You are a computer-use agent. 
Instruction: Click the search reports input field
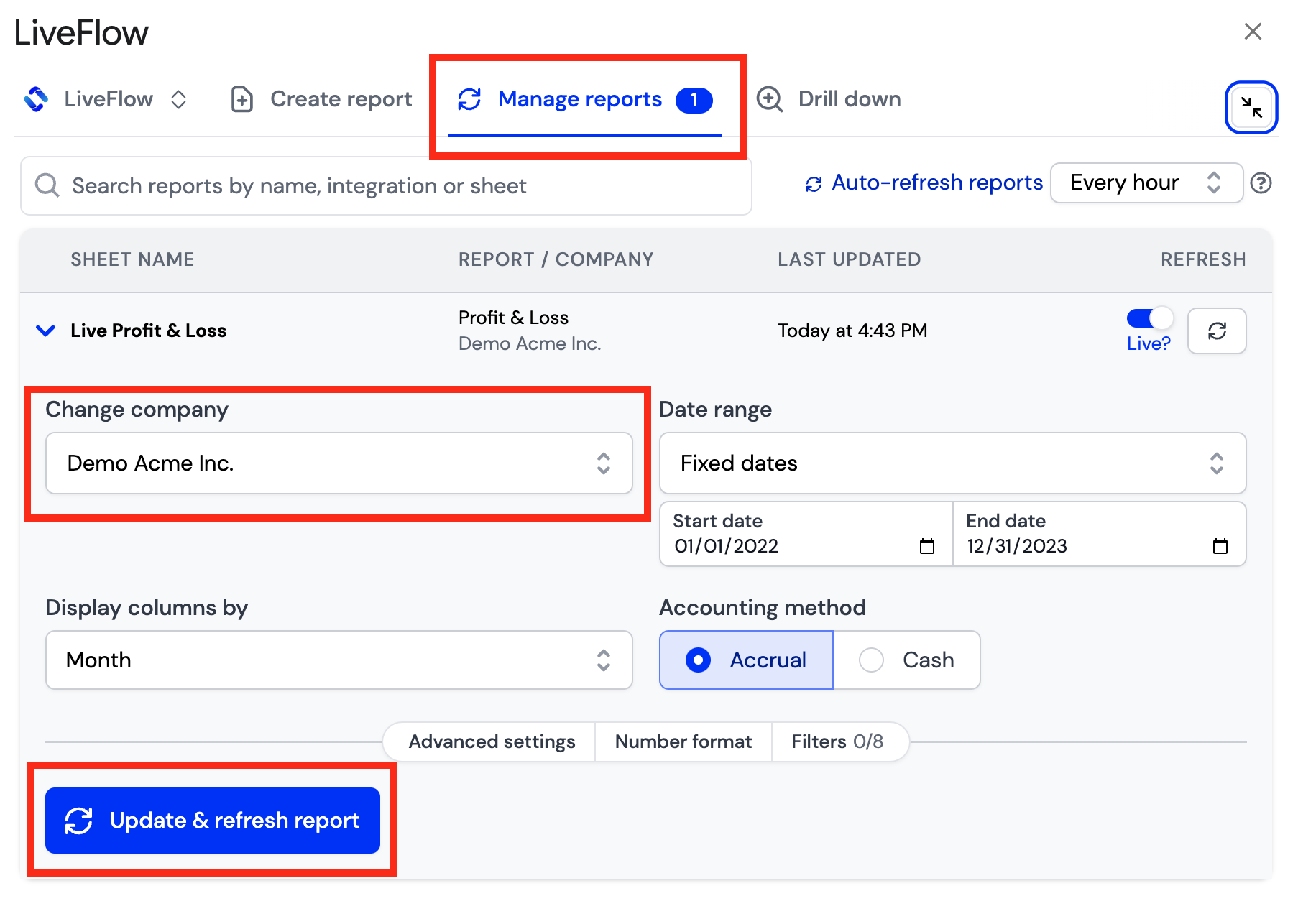[386, 186]
